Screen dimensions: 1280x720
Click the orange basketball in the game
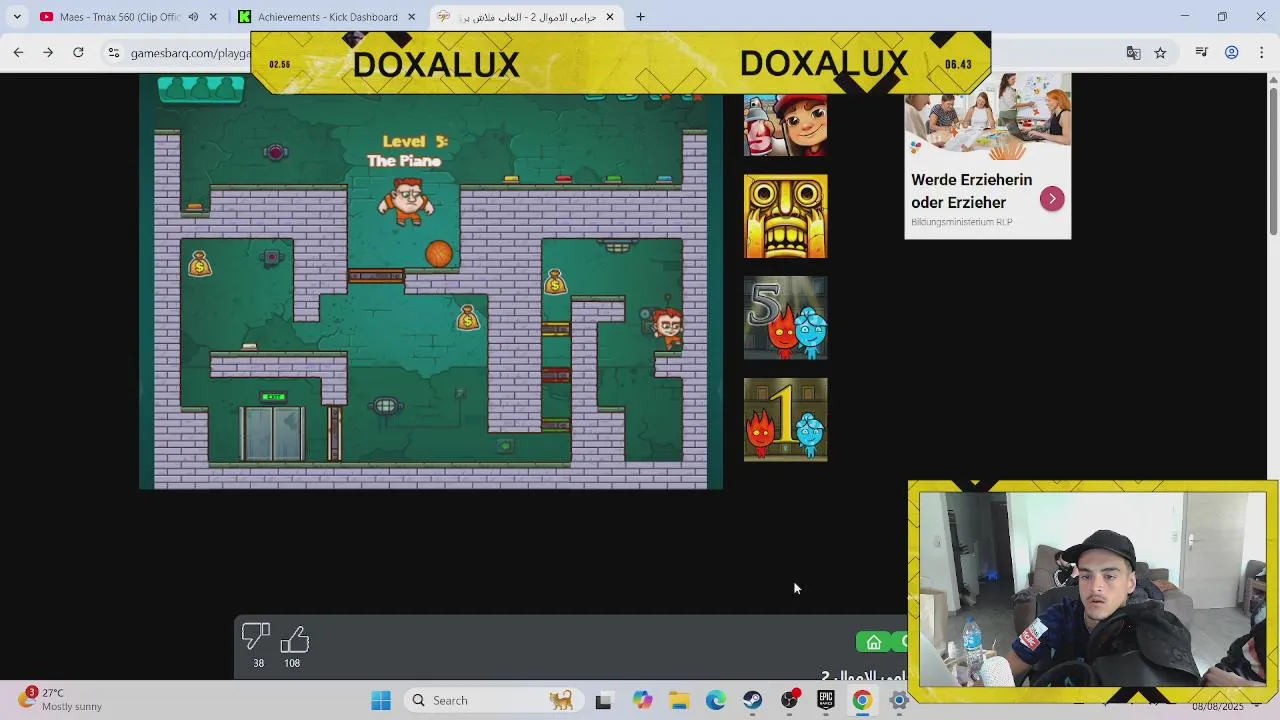point(439,254)
